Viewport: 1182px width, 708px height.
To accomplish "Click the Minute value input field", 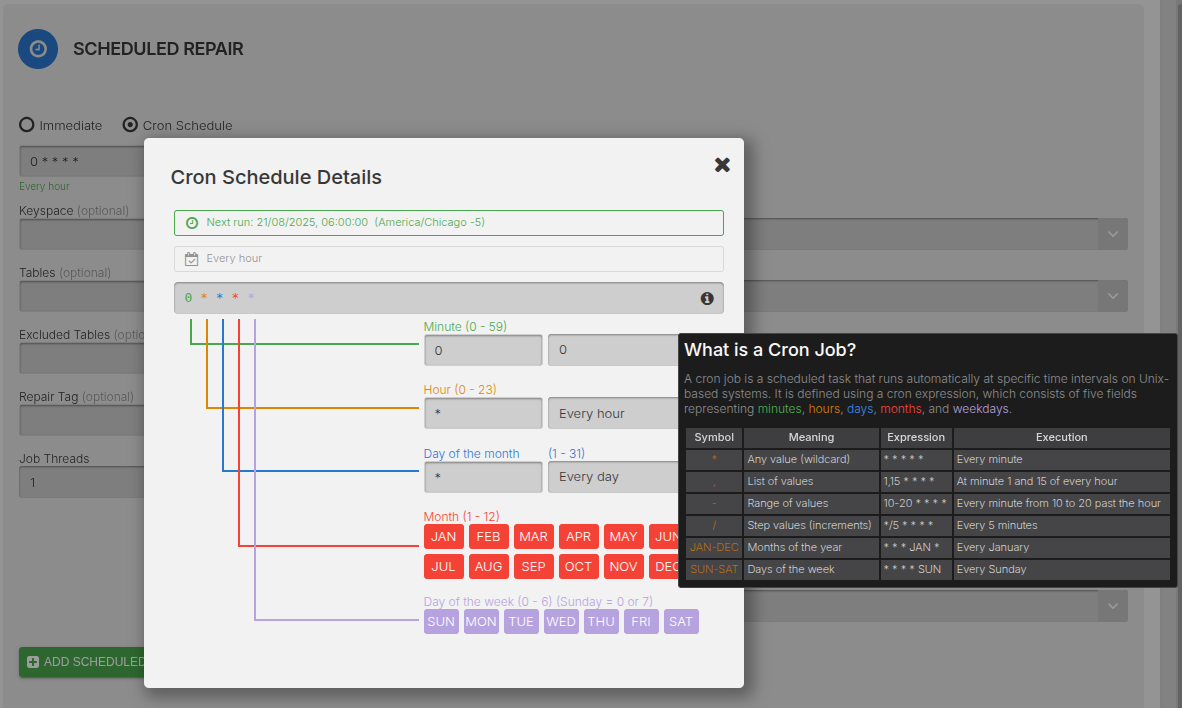I will coord(483,351).
